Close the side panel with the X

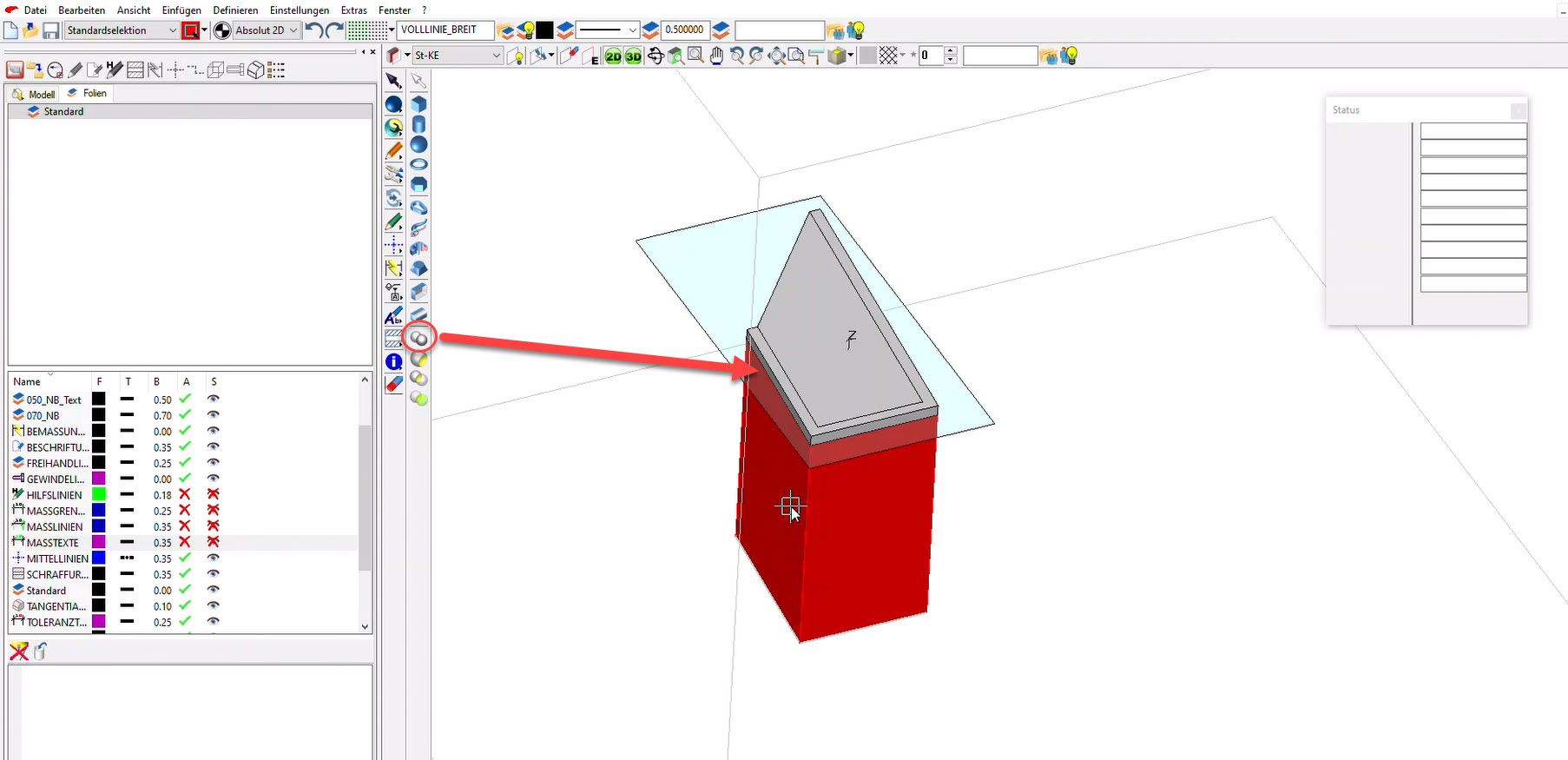pos(373,52)
